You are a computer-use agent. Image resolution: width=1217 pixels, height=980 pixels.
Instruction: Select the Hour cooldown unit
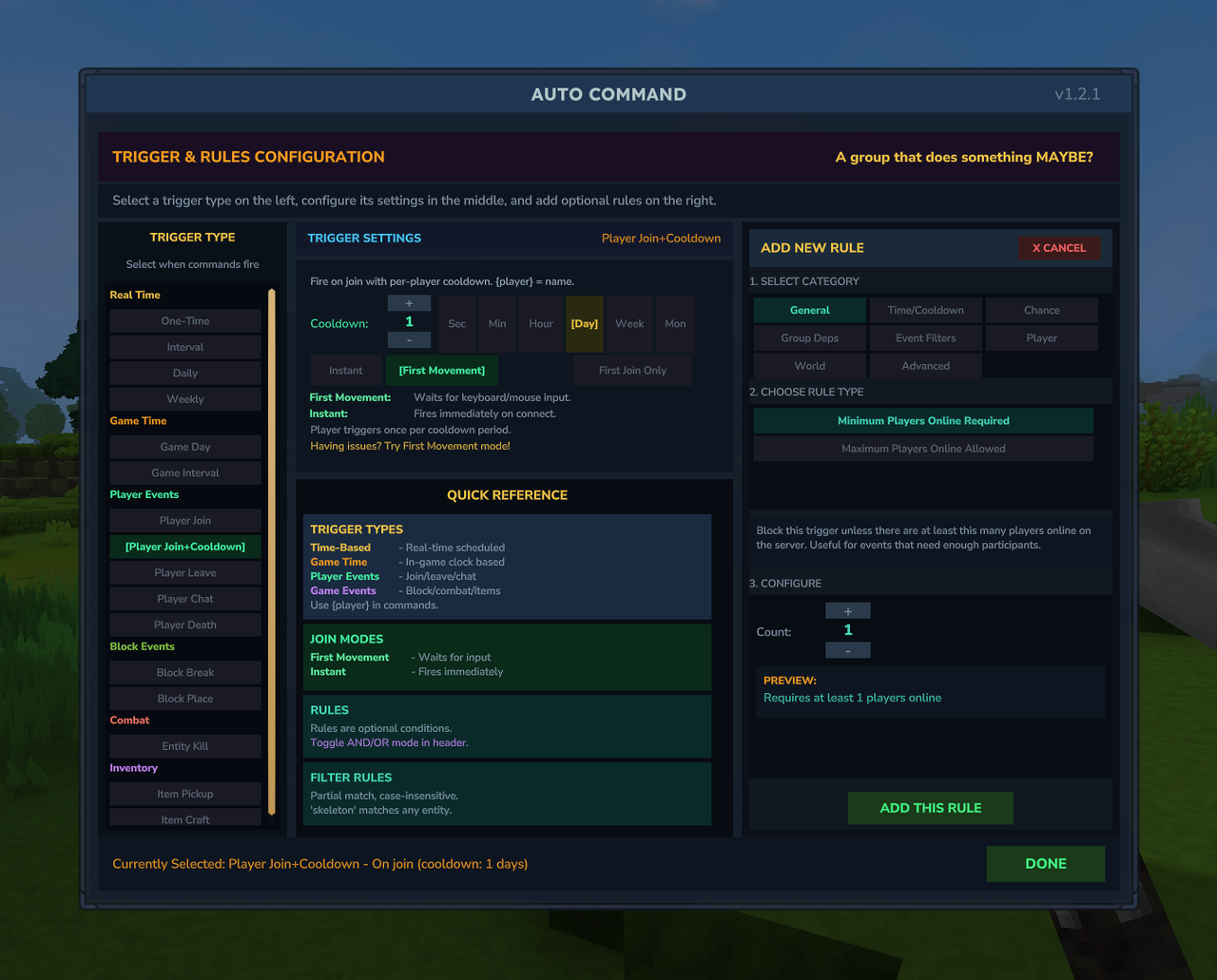point(541,324)
